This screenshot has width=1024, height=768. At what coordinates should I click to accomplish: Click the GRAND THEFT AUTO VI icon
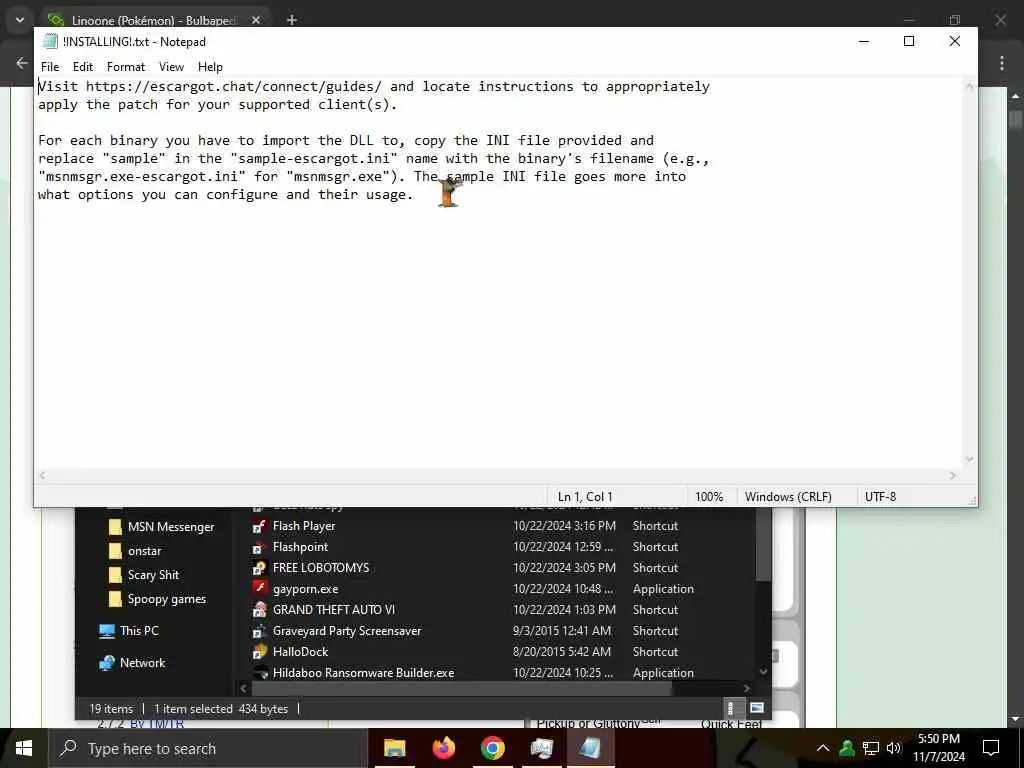[260, 610]
